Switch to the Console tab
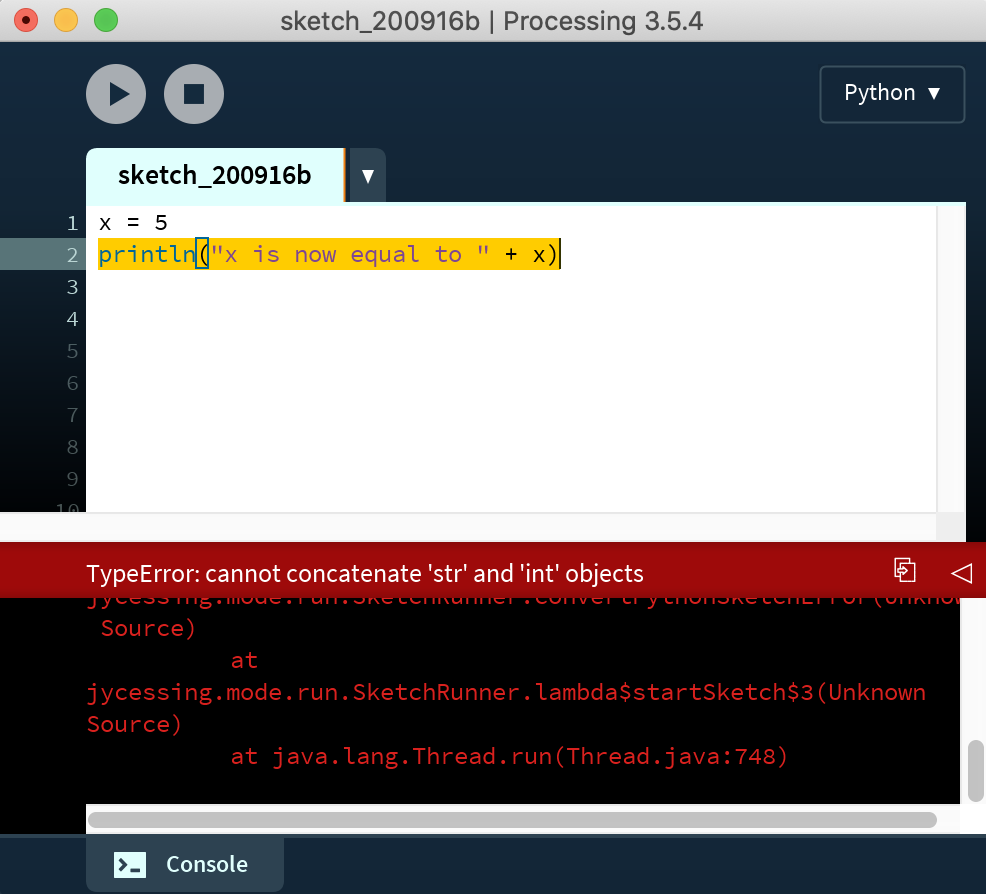Image resolution: width=986 pixels, height=894 pixels. pyautogui.click(x=185, y=864)
